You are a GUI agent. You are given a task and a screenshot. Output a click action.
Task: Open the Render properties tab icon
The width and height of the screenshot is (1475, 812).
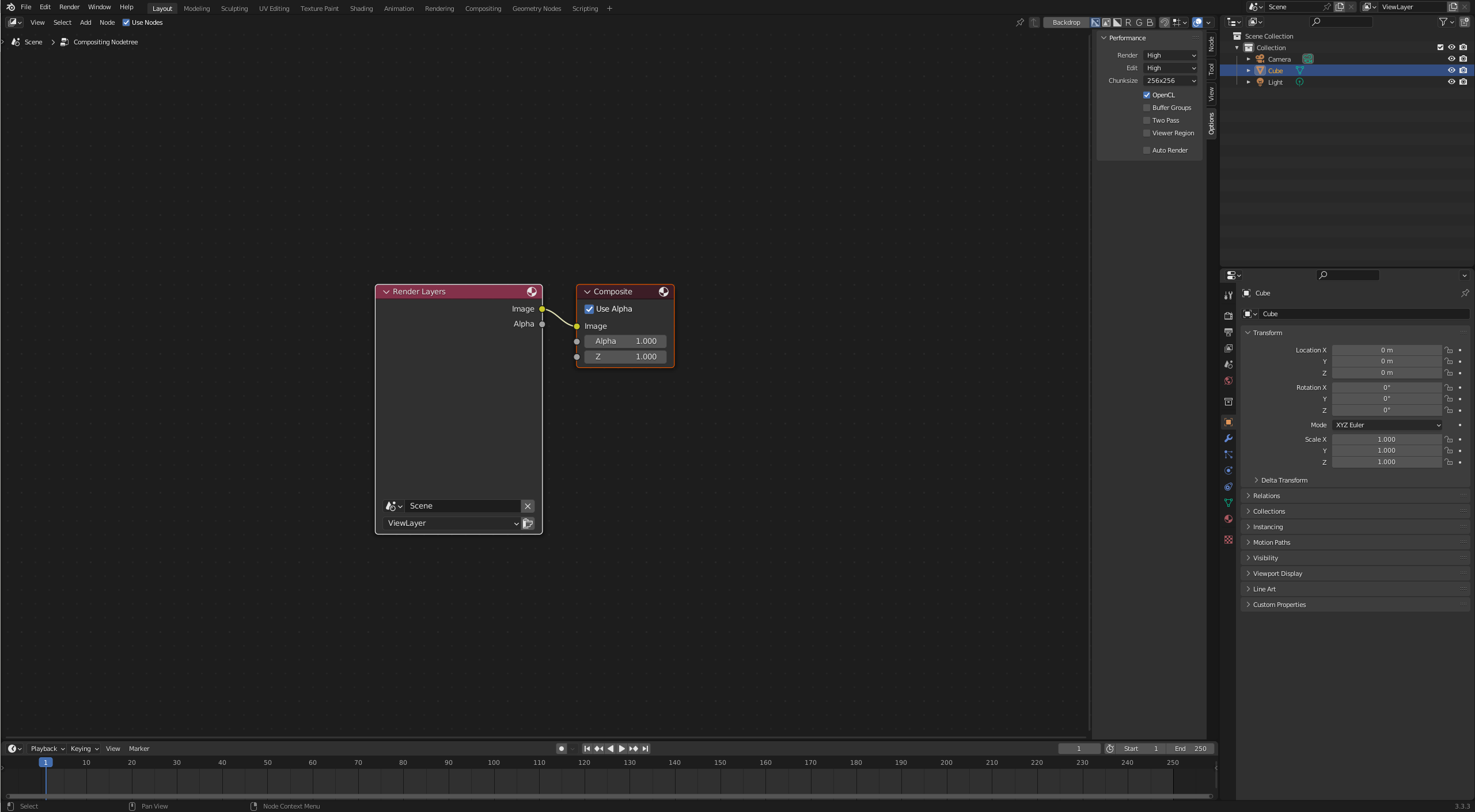pos(1228,316)
